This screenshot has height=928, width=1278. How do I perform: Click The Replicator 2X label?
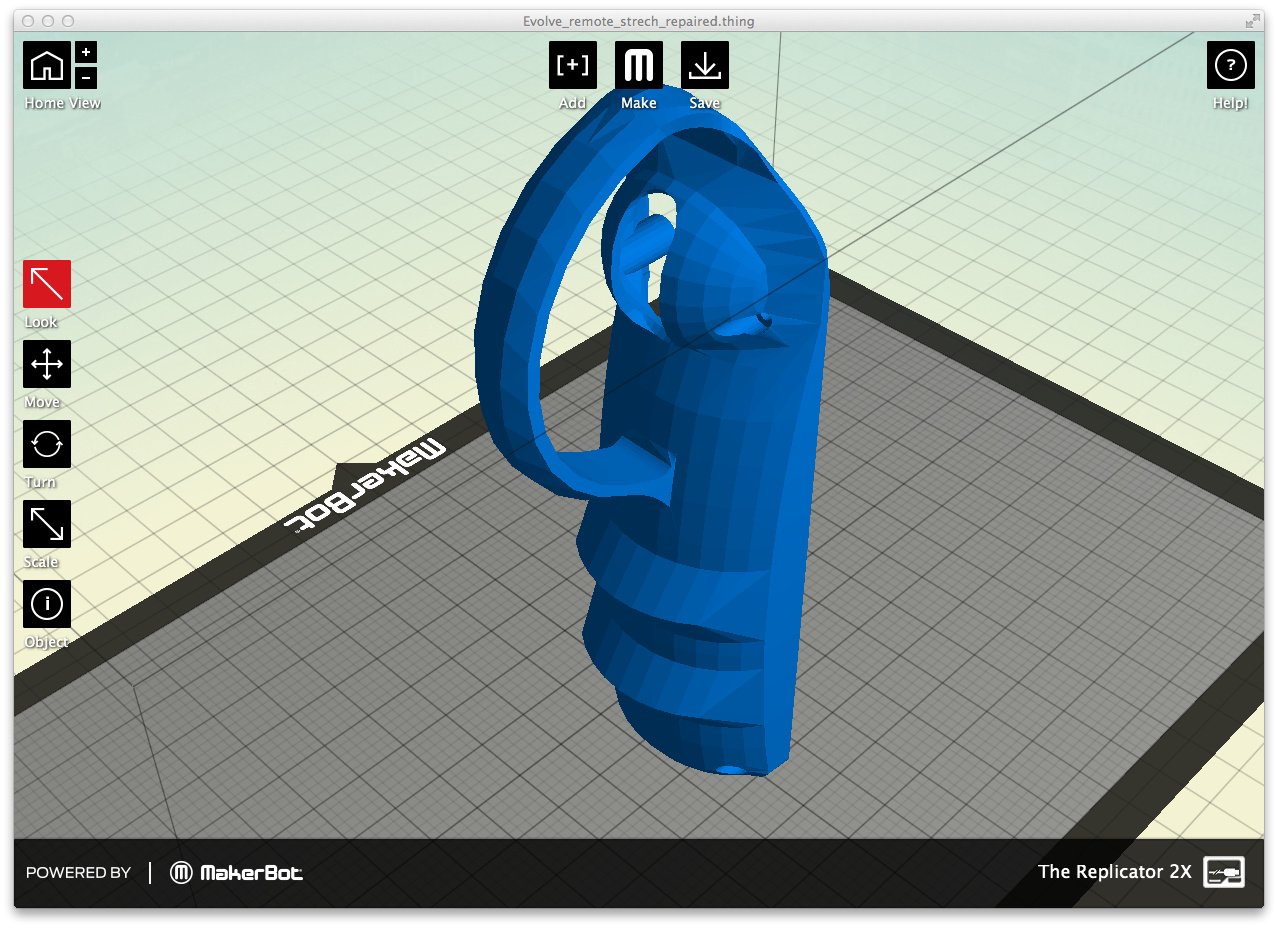(1114, 872)
